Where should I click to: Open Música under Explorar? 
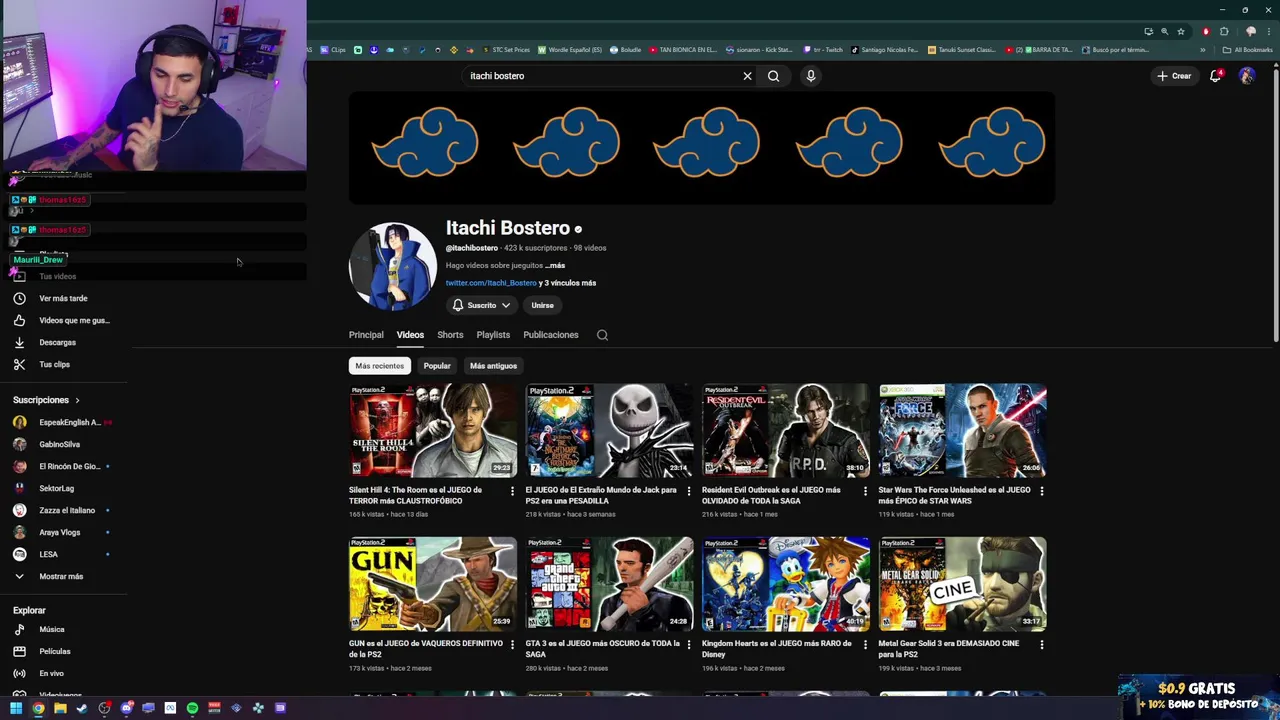(40, 629)
